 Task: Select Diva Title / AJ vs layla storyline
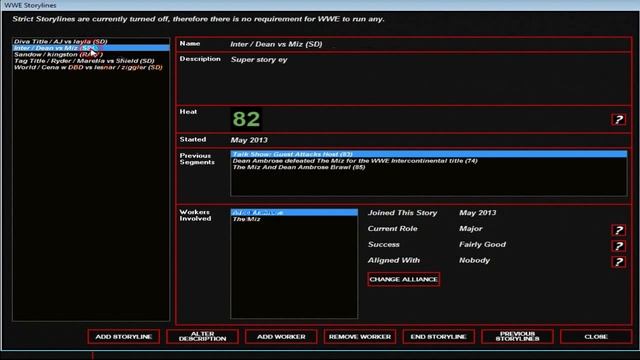(x=91, y=42)
